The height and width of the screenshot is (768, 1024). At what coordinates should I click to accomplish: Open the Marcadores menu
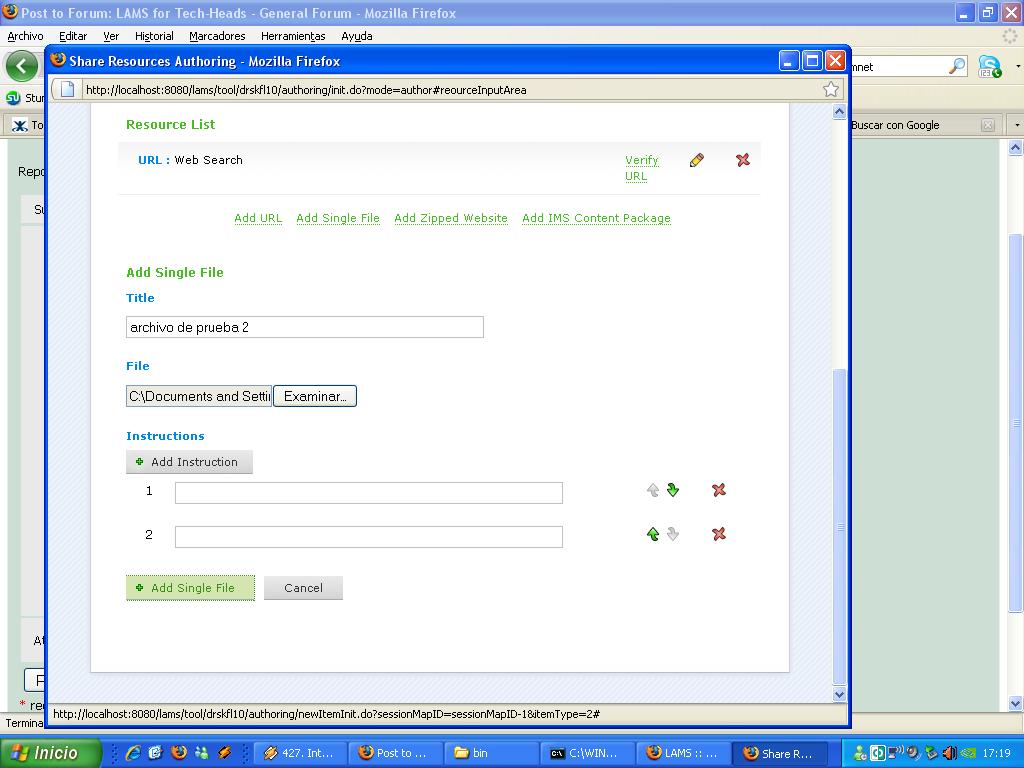217,36
